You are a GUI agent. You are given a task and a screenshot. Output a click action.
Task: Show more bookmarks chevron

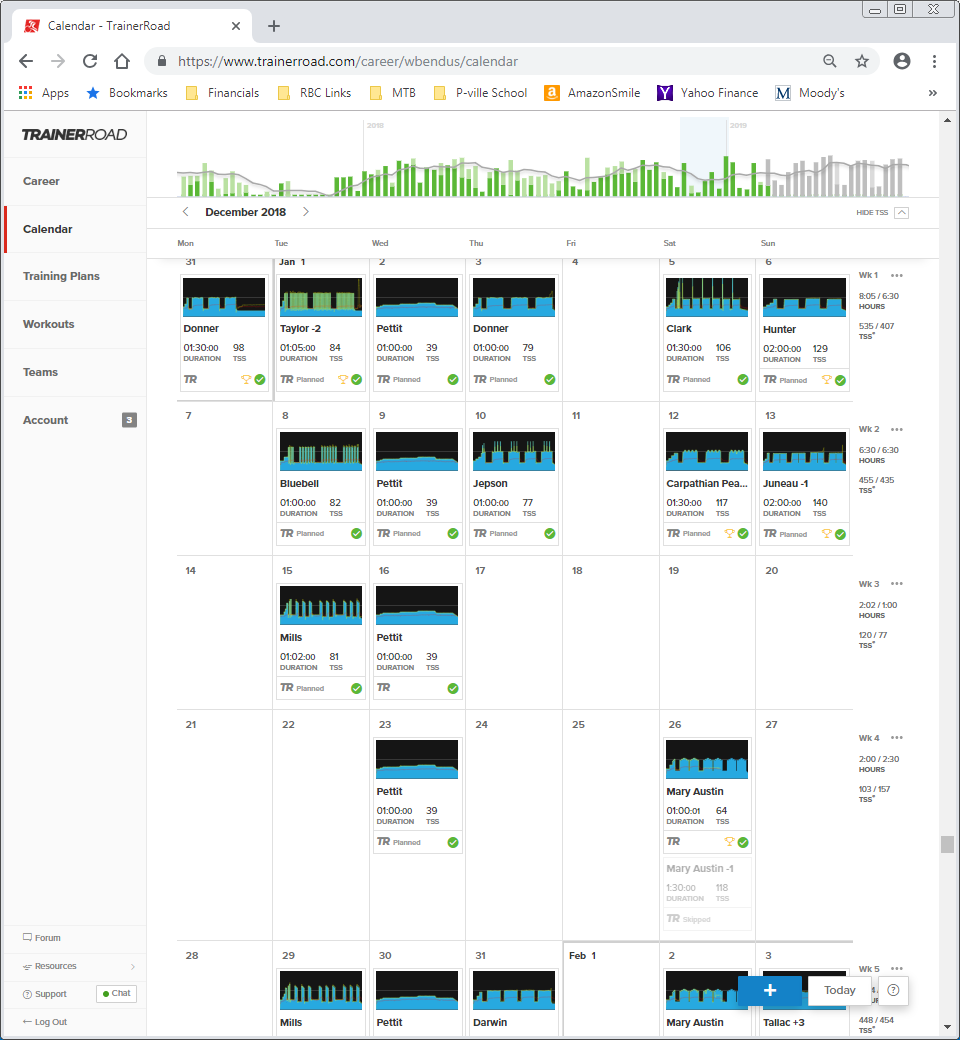[933, 93]
